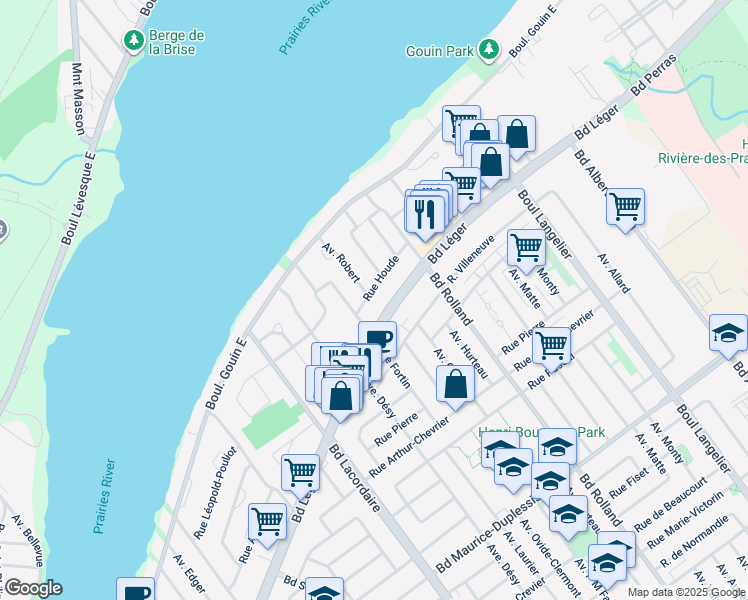This screenshot has width=748, height=600.
Task: Click the Av. Robert street label
Action: point(341,262)
